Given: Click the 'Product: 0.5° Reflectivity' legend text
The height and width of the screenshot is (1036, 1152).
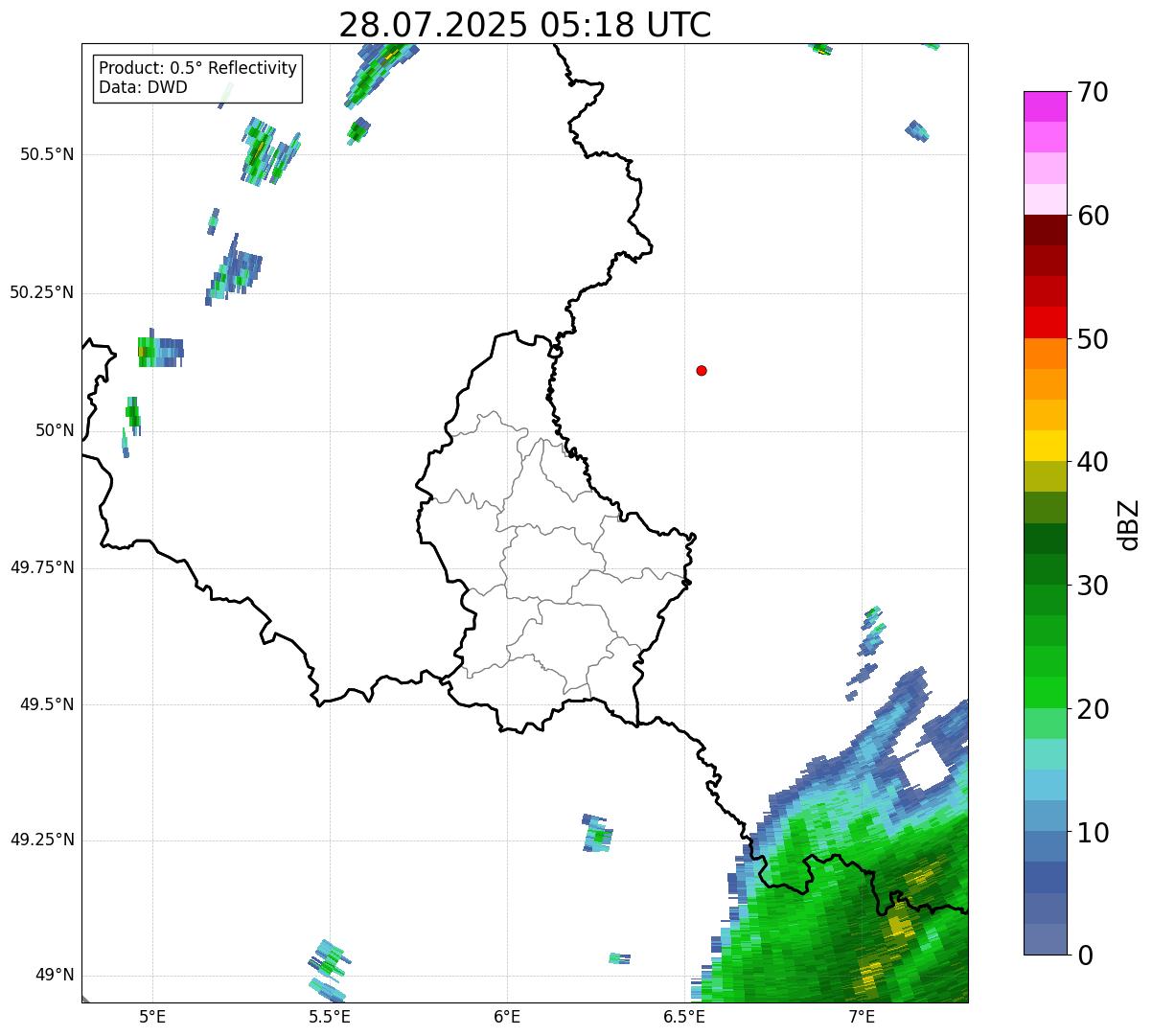Looking at the screenshot, I should click(197, 68).
